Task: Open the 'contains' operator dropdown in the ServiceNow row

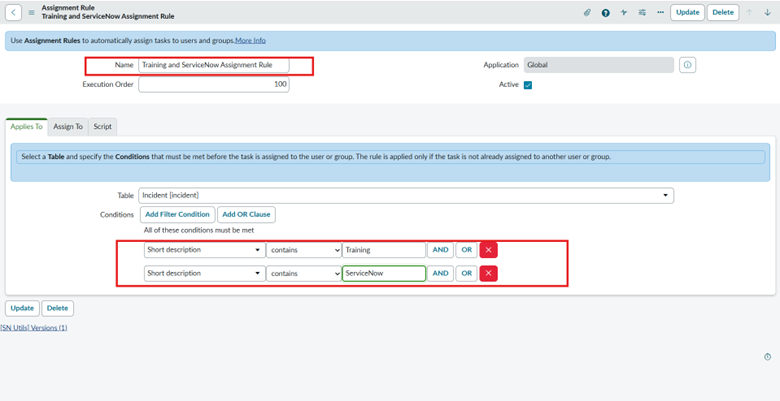Action: 303,273
